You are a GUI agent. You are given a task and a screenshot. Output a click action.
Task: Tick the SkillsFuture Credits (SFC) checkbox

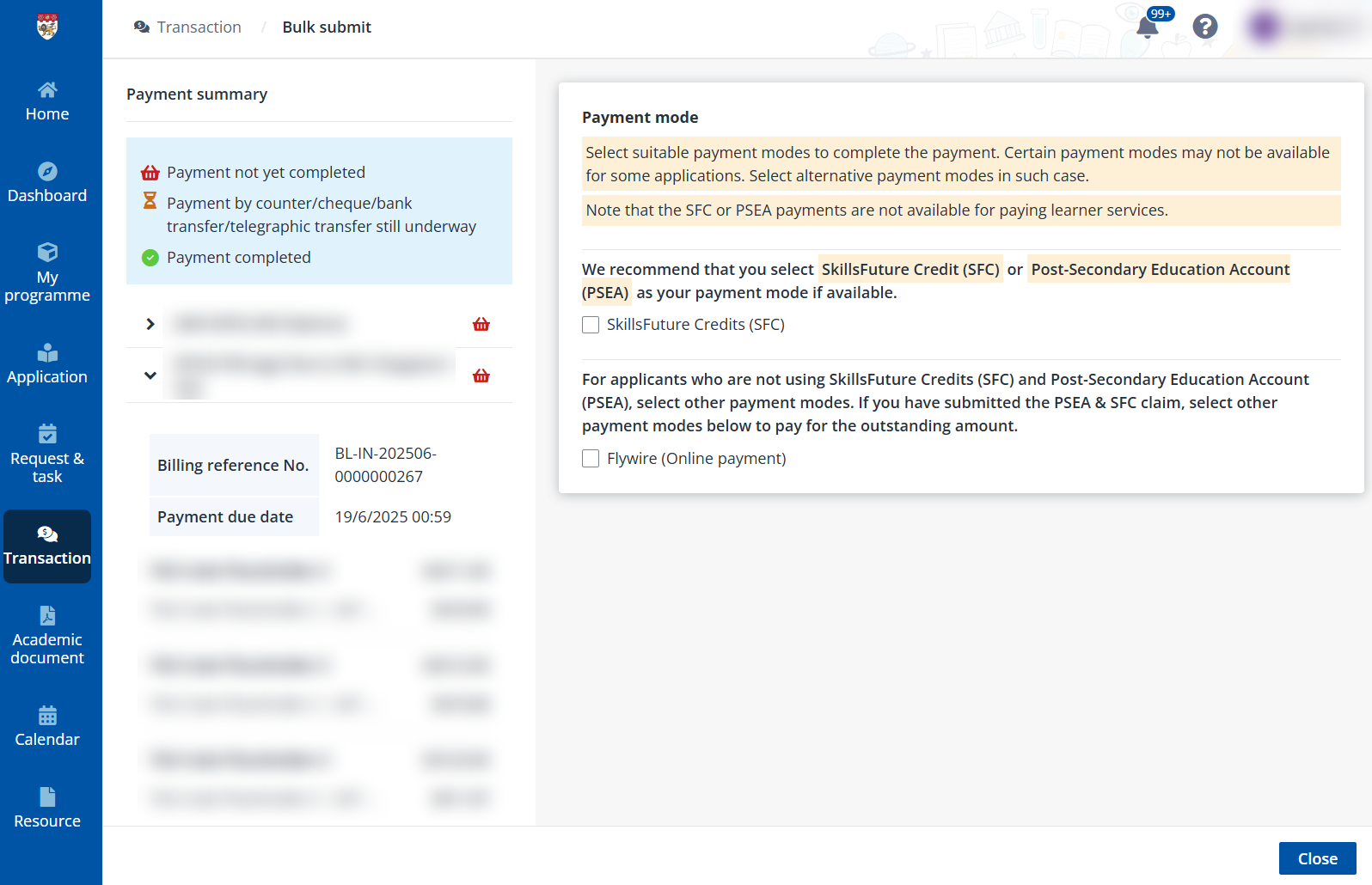pyautogui.click(x=591, y=325)
